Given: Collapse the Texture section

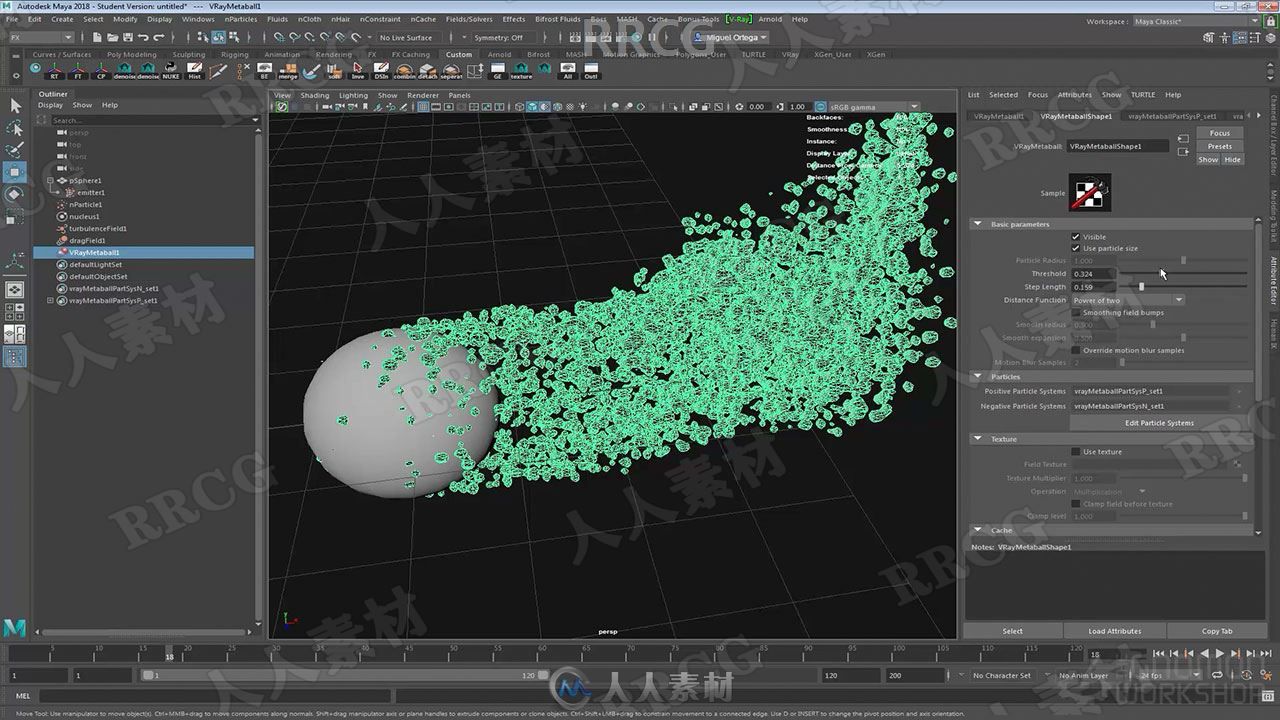Looking at the screenshot, I should [978, 439].
